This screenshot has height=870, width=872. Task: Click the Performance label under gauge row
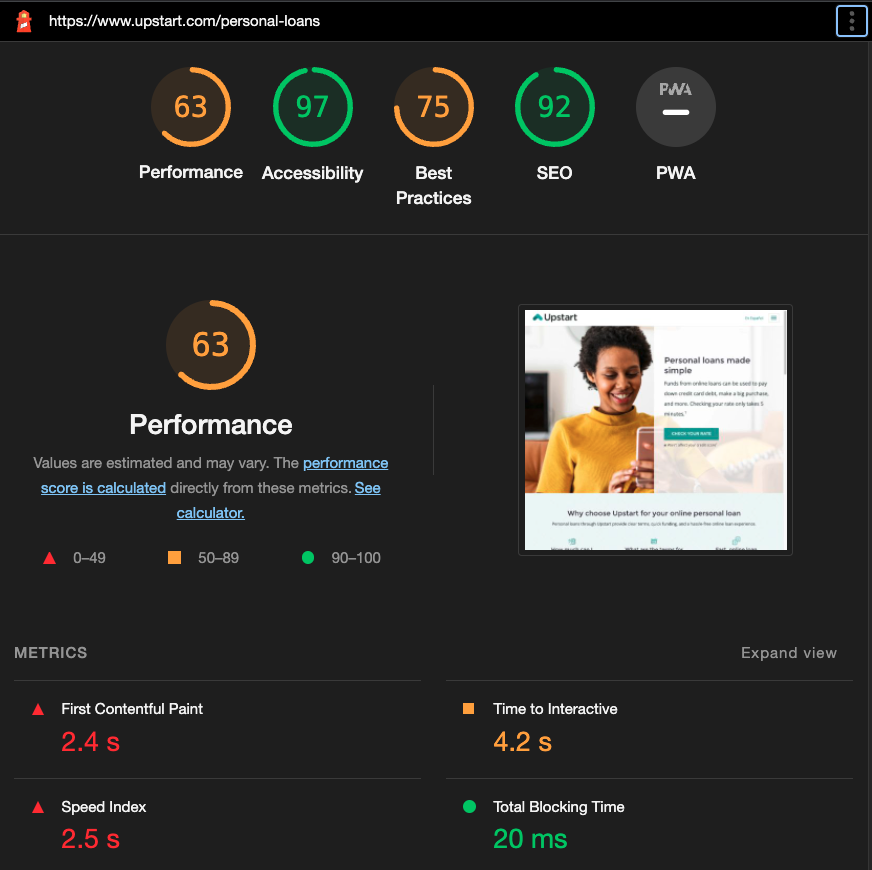coord(191,172)
